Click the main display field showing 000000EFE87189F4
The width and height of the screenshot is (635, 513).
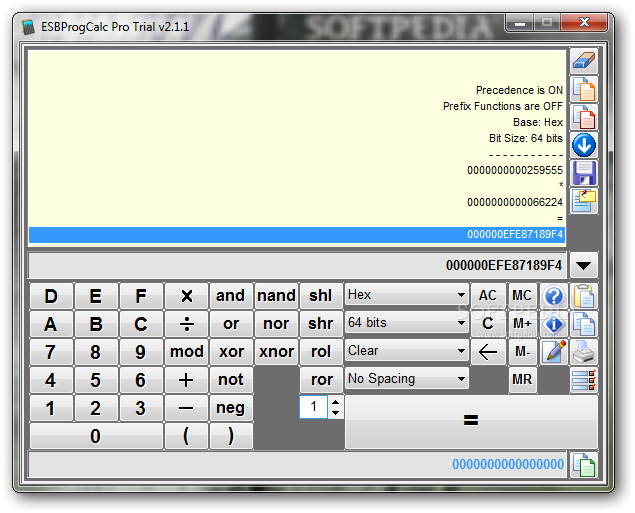[x=297, y=266]
